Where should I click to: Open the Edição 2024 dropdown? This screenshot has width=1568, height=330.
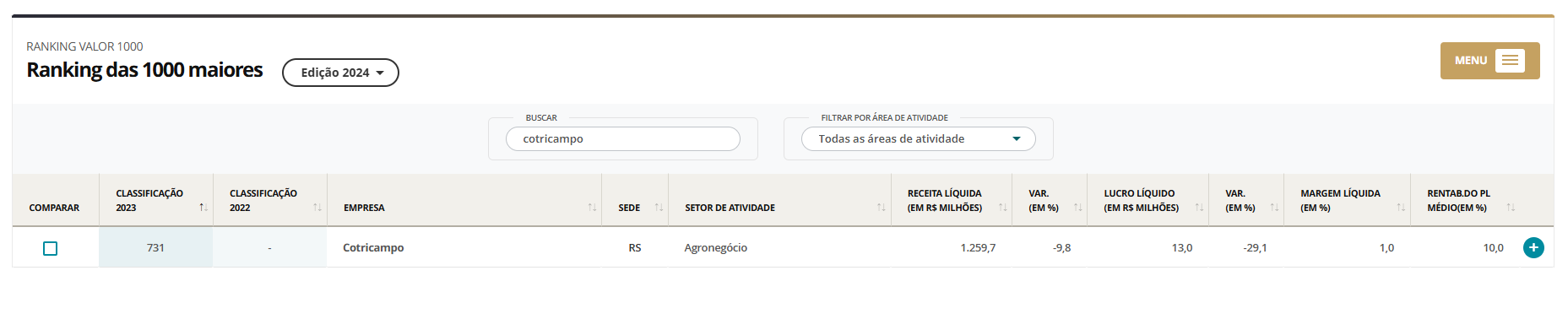coord(340,73)
